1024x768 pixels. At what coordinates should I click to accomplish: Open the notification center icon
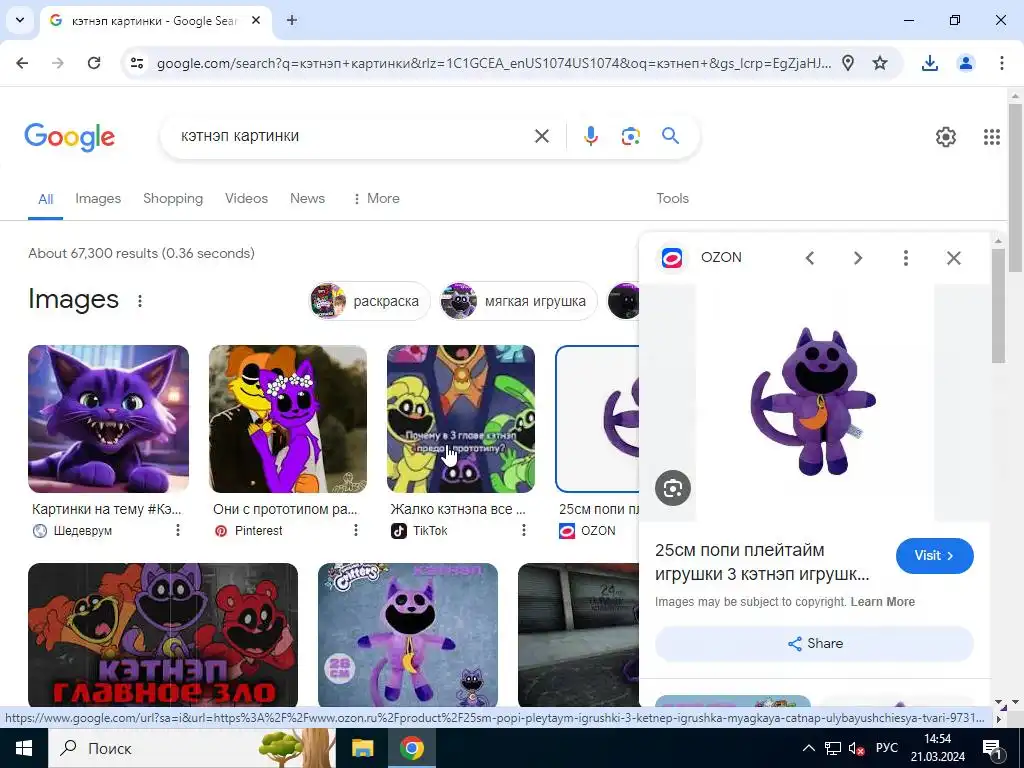(x=992, y=748)
